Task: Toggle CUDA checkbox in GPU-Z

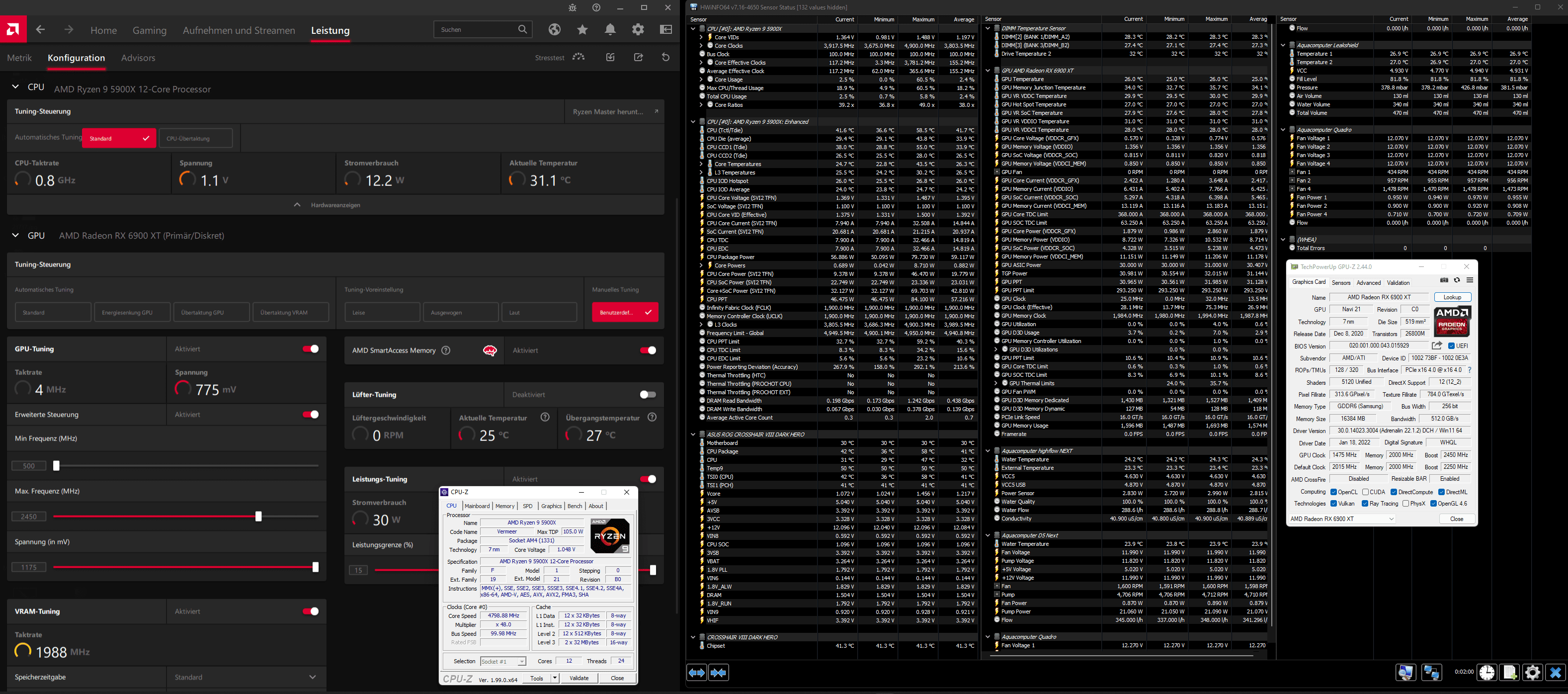Action: coord(1365,492)
